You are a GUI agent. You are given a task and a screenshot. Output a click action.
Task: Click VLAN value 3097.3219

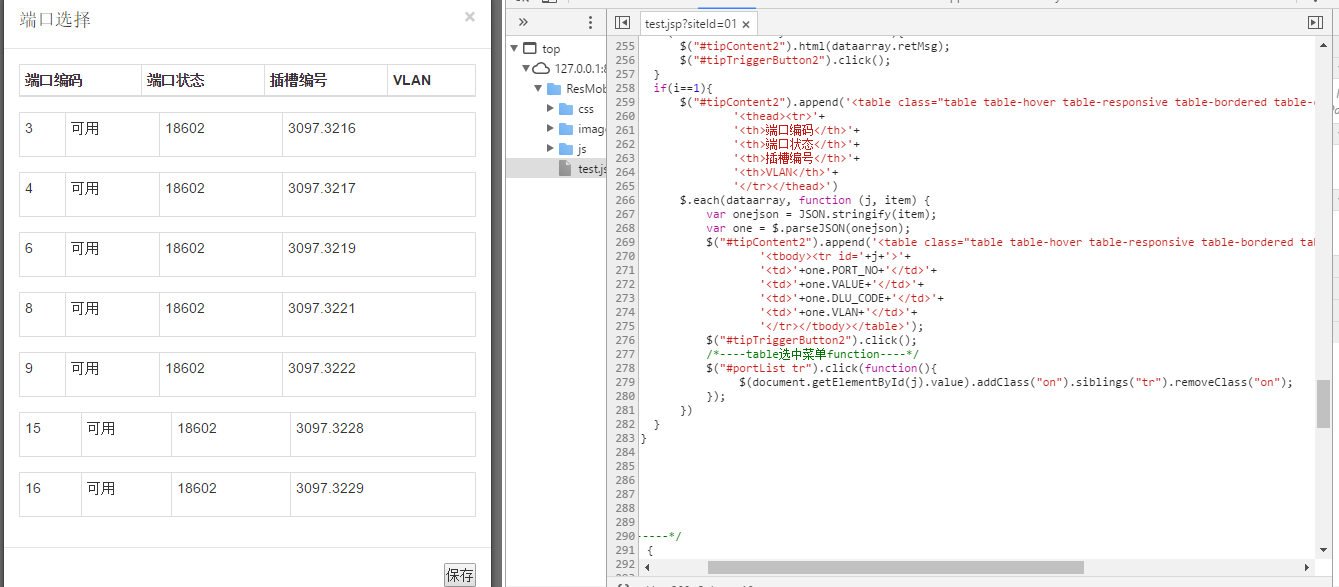pos(322,248)
